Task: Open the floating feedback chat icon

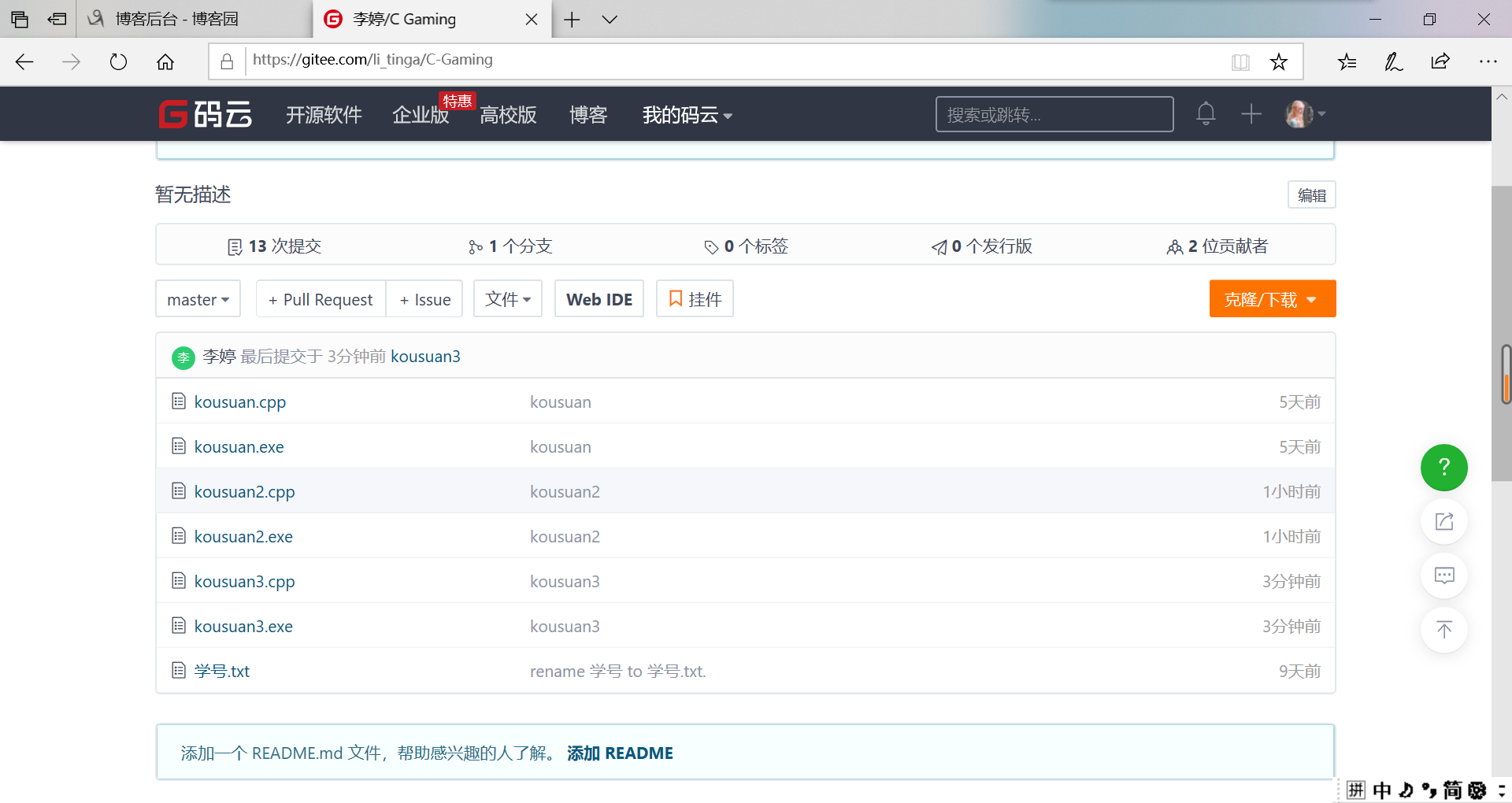Action: [x=1443, y=575]
